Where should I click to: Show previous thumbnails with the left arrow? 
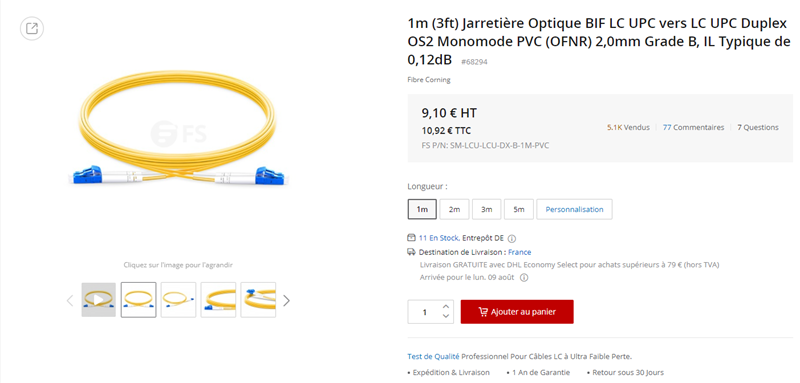click(x=70, y=300)
